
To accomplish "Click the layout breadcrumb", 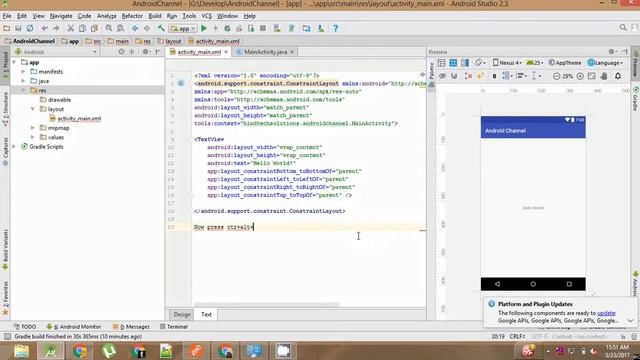I will [169, 41].
